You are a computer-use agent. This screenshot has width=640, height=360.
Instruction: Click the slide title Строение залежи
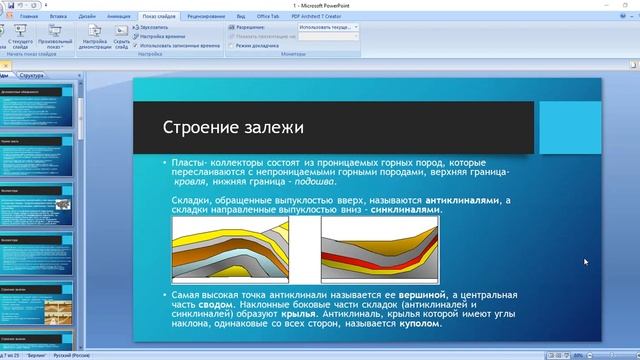coord(233,127)
